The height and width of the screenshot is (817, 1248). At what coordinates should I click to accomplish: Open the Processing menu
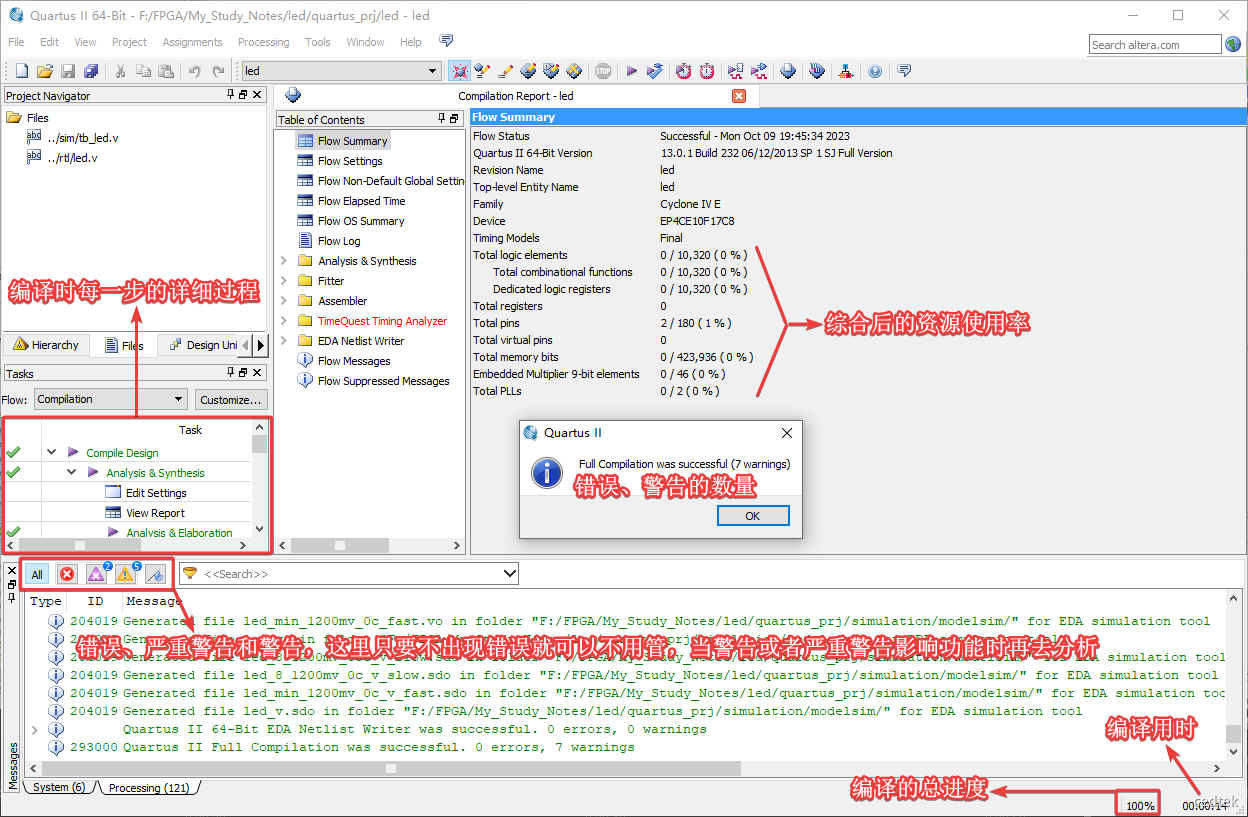pyautogui.click(x=263, y=42)
